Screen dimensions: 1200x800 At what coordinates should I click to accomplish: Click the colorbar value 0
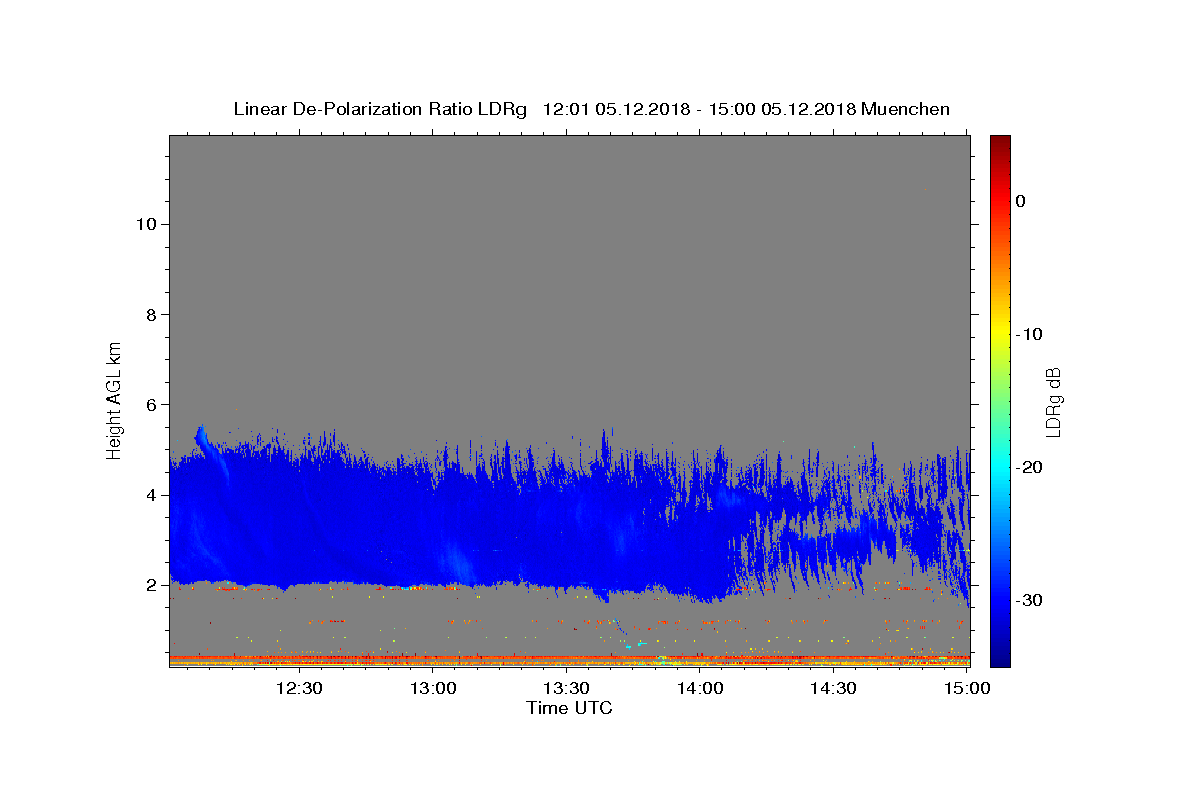pos(1020,201)
